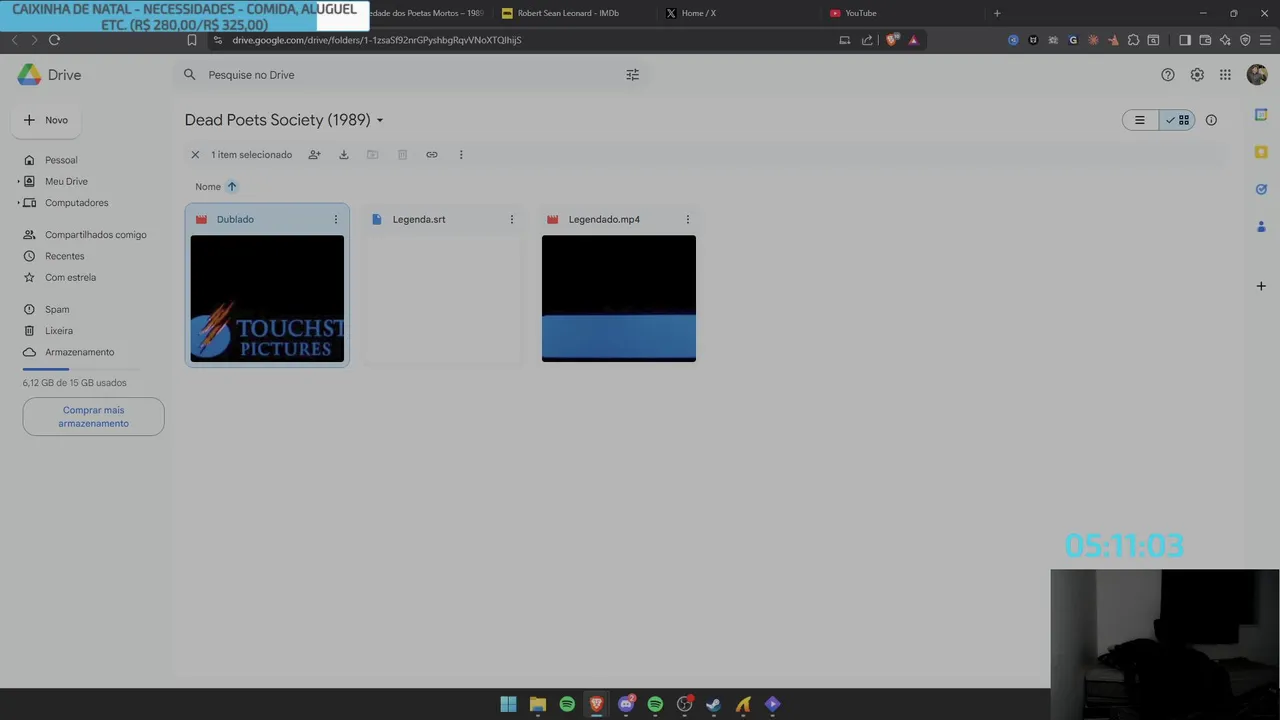
Task: Open File Explorer from taskbar
Action: (538, 704)
